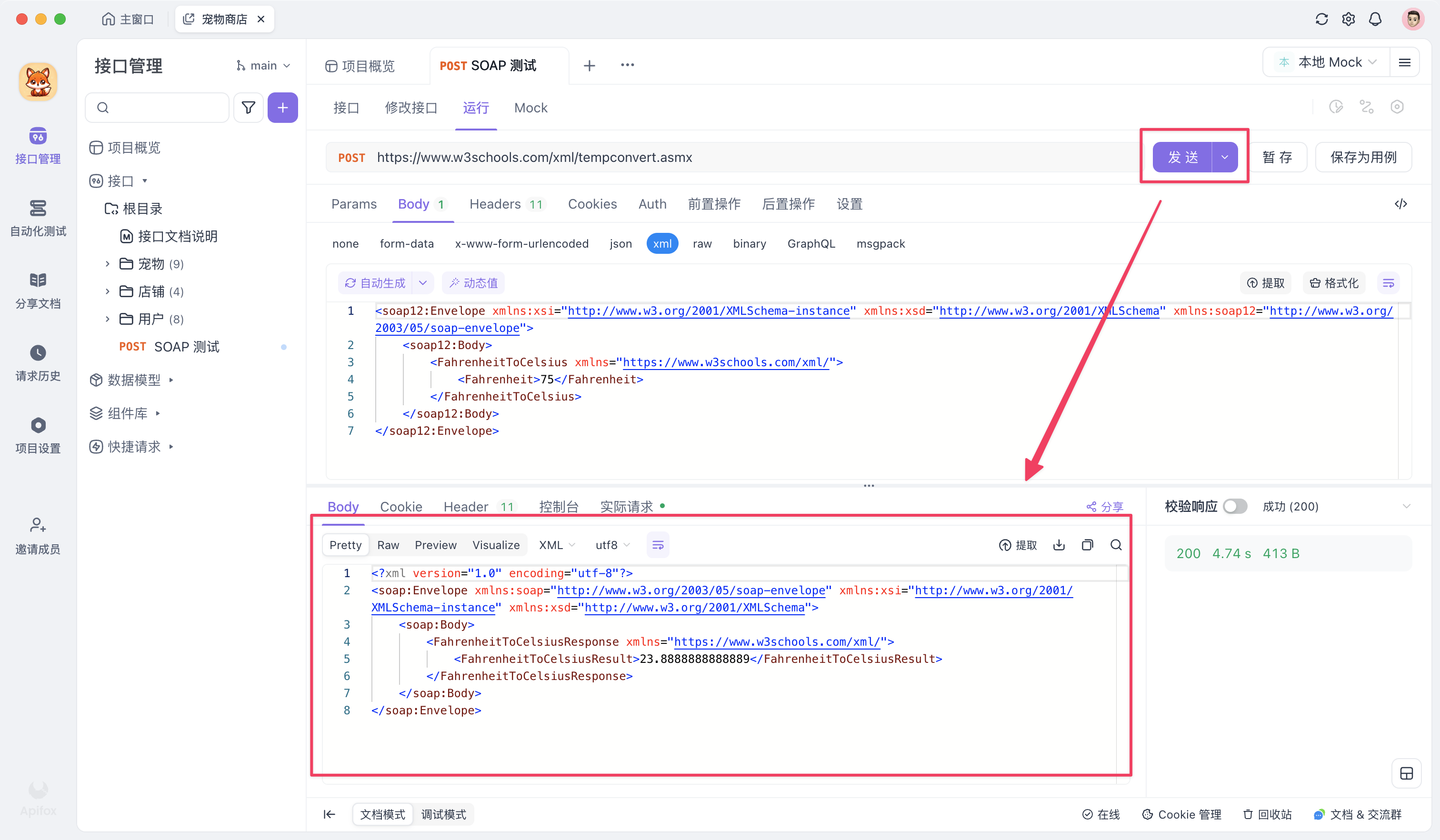This screenshot has width=1440, height=840.
Task: Open the XML response format dropdown
Action: pos(557,545)
